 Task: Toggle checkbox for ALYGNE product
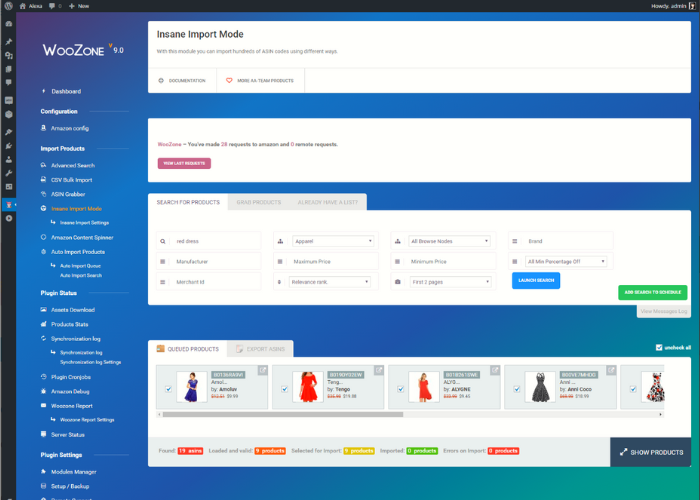pos(400,389)
